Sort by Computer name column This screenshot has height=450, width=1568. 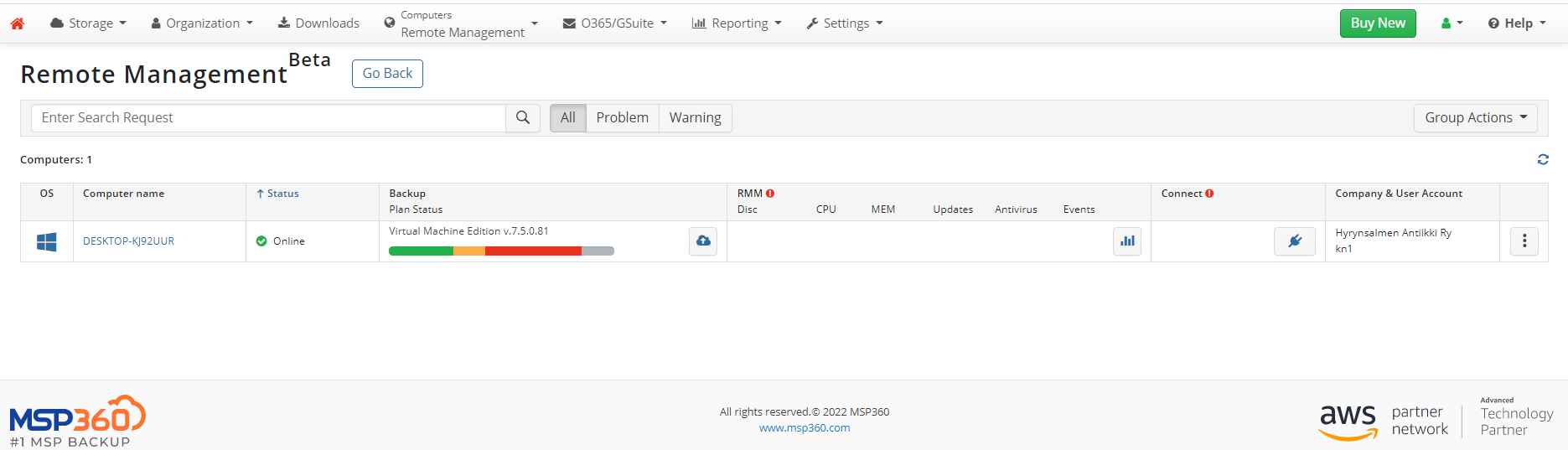(123, 194)
